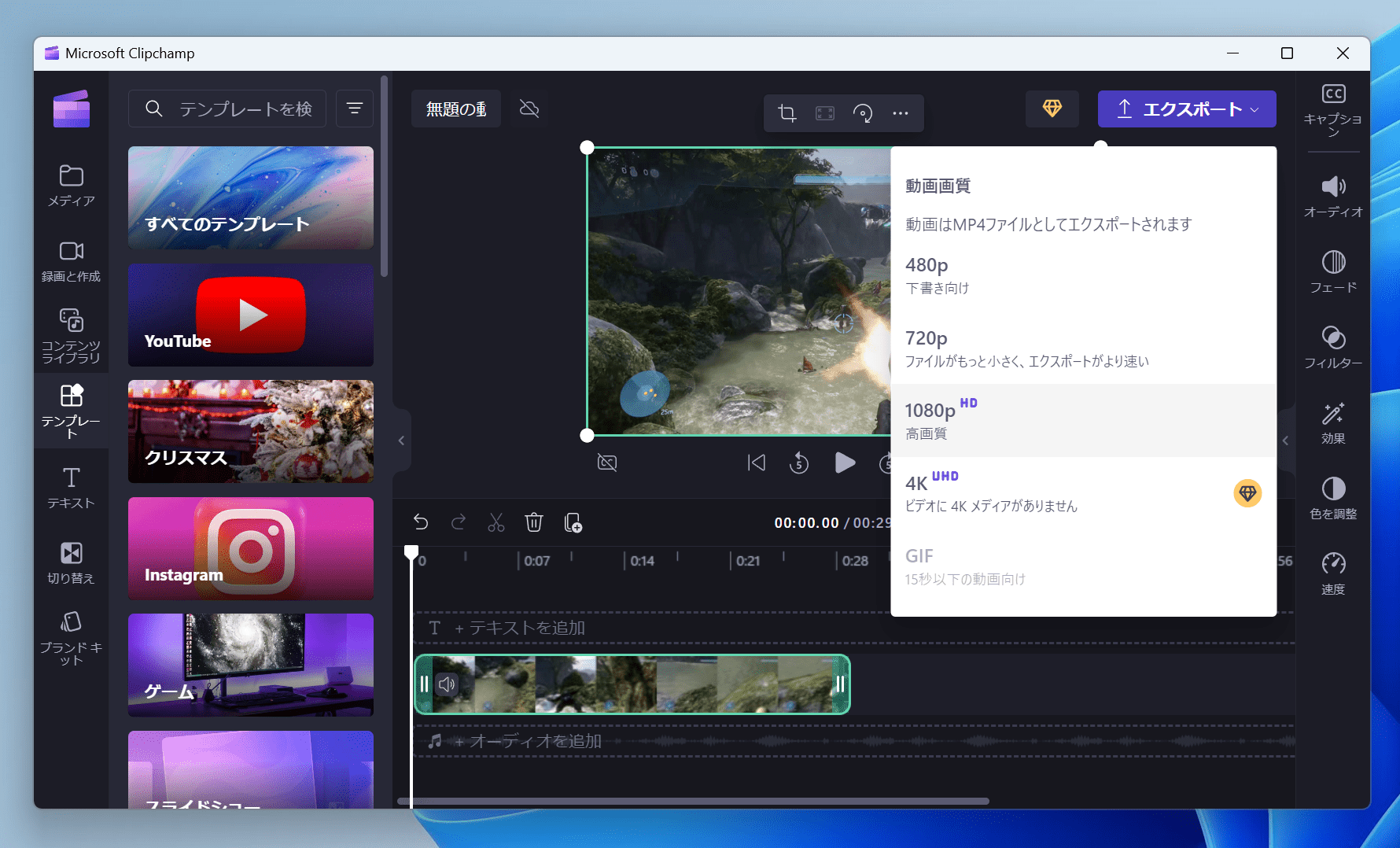This screenshot has height=848, width=1400.
Task: Open the 色を調整 color adjust panel
Action: [1333, 499]
